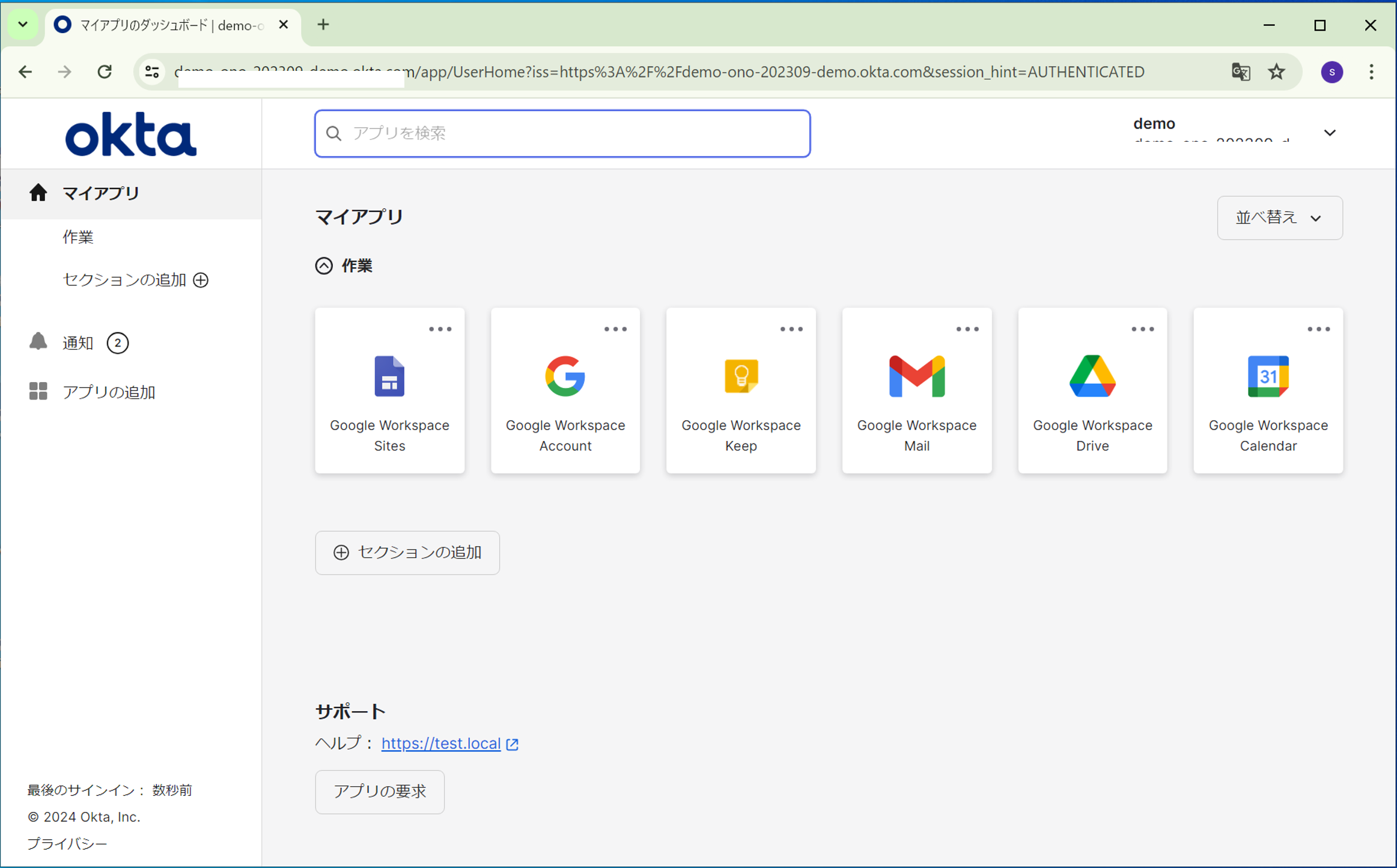Open the Google Workspace Drive icon
Viewport: 1397px width, 868px height.
pyautogui.click(x=1092, y=376)
